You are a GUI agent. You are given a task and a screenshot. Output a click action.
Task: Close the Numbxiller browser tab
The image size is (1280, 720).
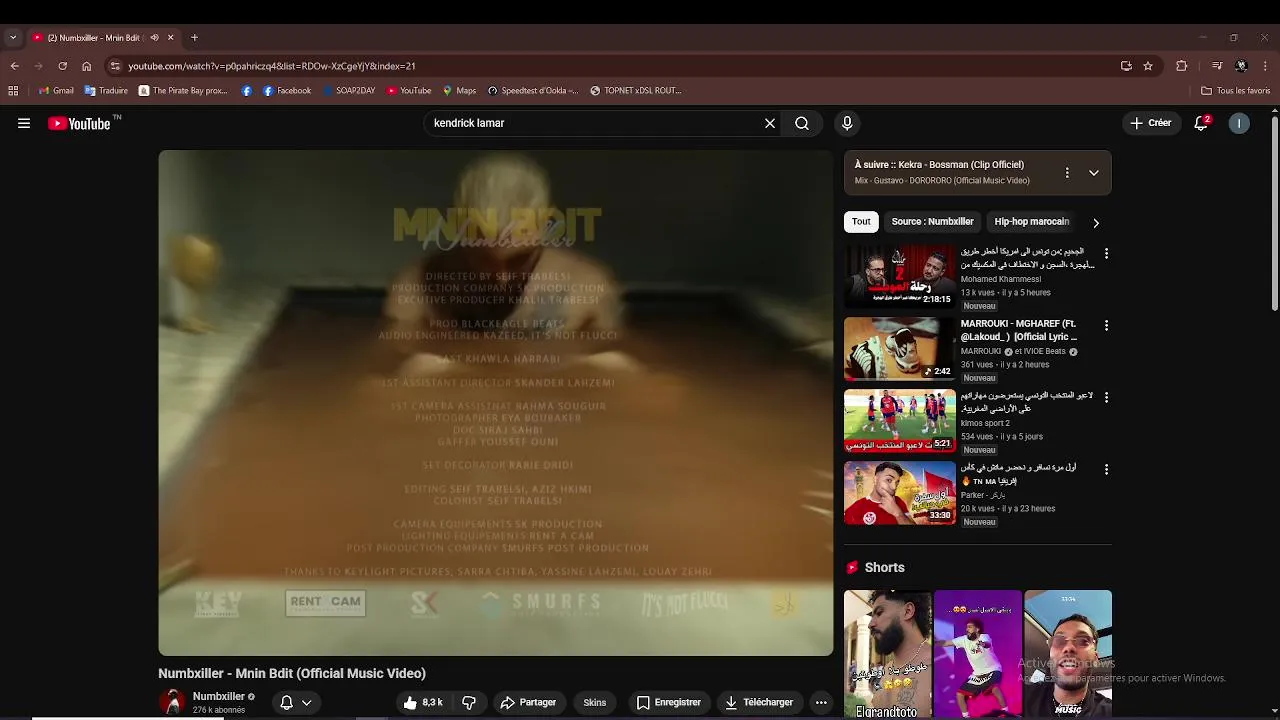(x=170, y=38)
